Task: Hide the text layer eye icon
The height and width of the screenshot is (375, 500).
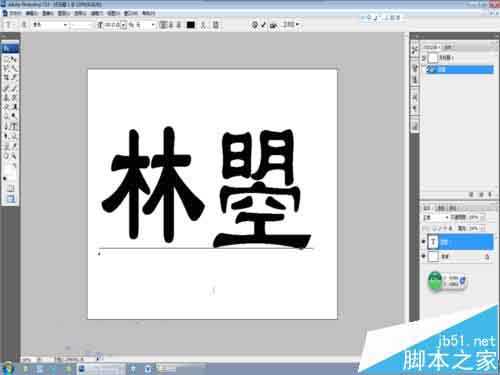Action: click(x=424, y=242)
